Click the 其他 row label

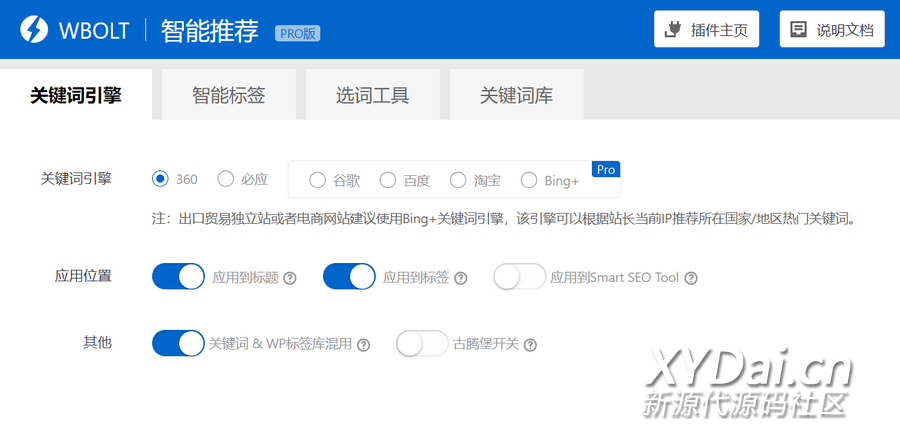98,343
